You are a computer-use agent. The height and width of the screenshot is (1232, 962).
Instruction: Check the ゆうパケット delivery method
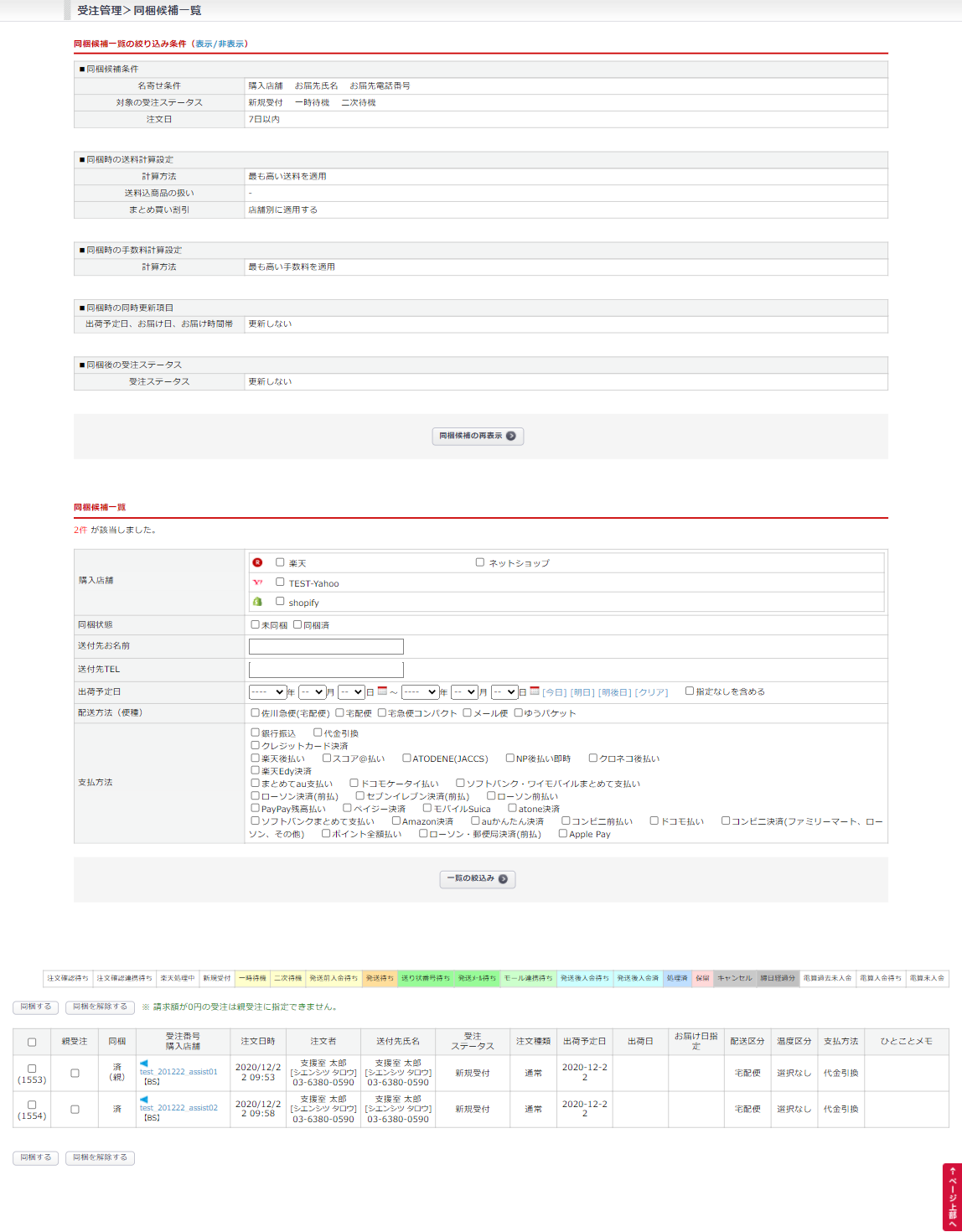click(518, 712)
